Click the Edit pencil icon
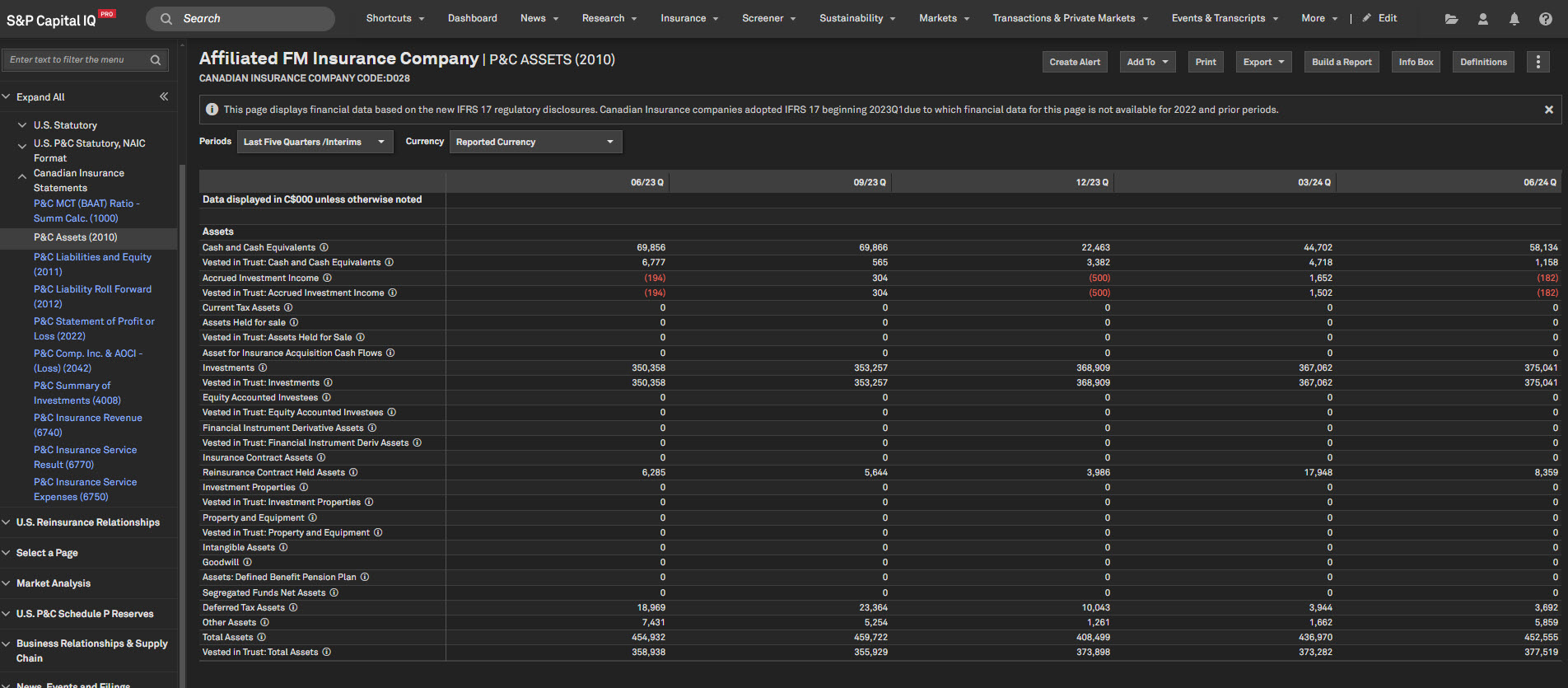 point(1367,18)
